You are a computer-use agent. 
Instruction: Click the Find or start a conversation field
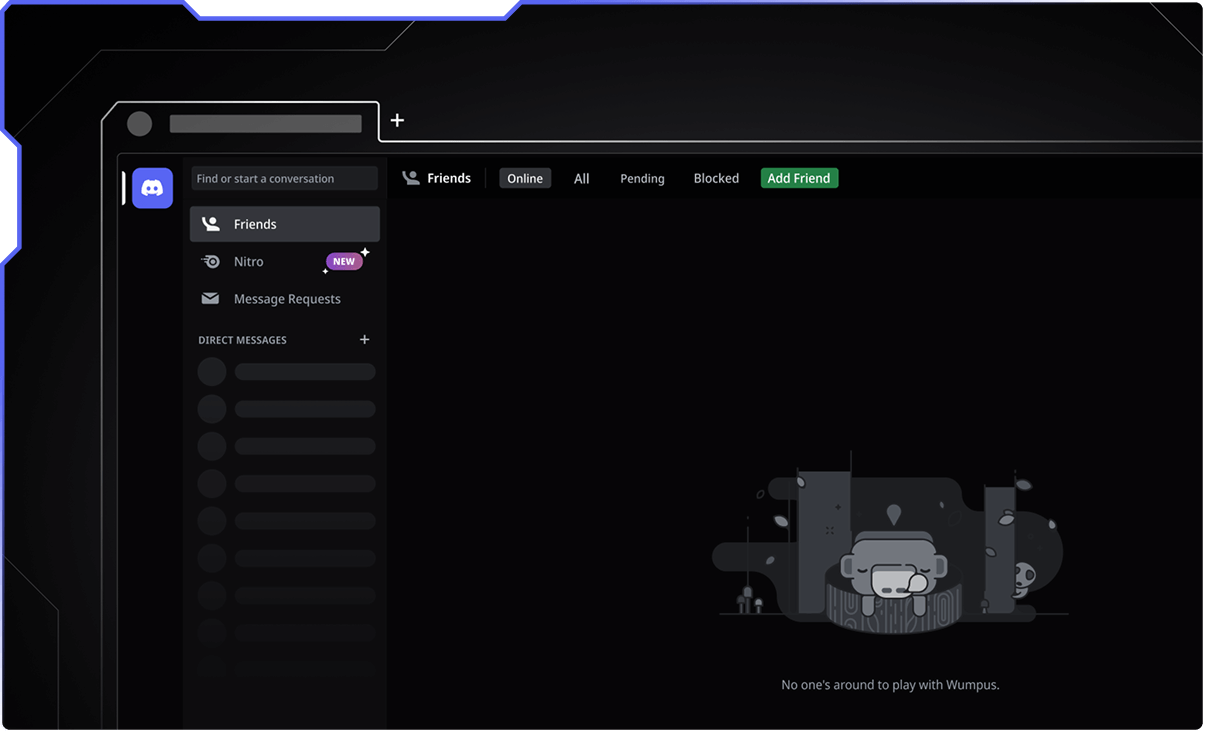(x=284, y=178)
